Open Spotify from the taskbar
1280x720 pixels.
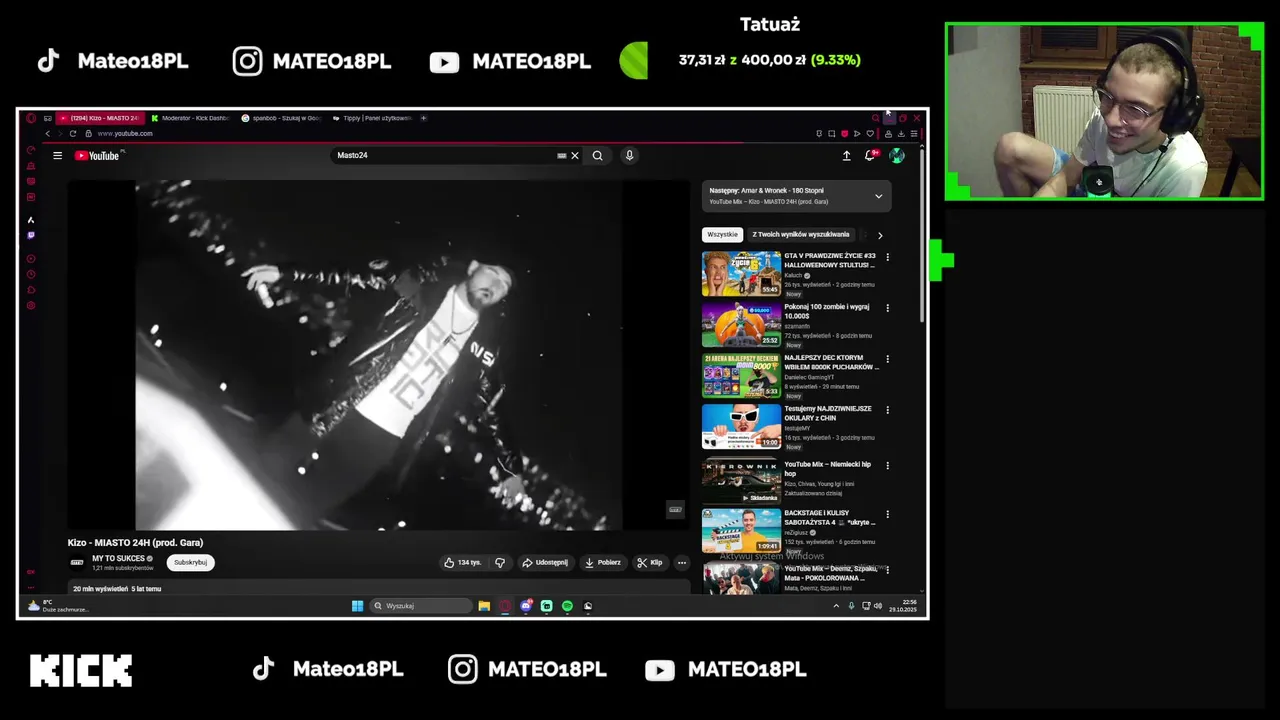pyautogui.click(x=567, y=606)
